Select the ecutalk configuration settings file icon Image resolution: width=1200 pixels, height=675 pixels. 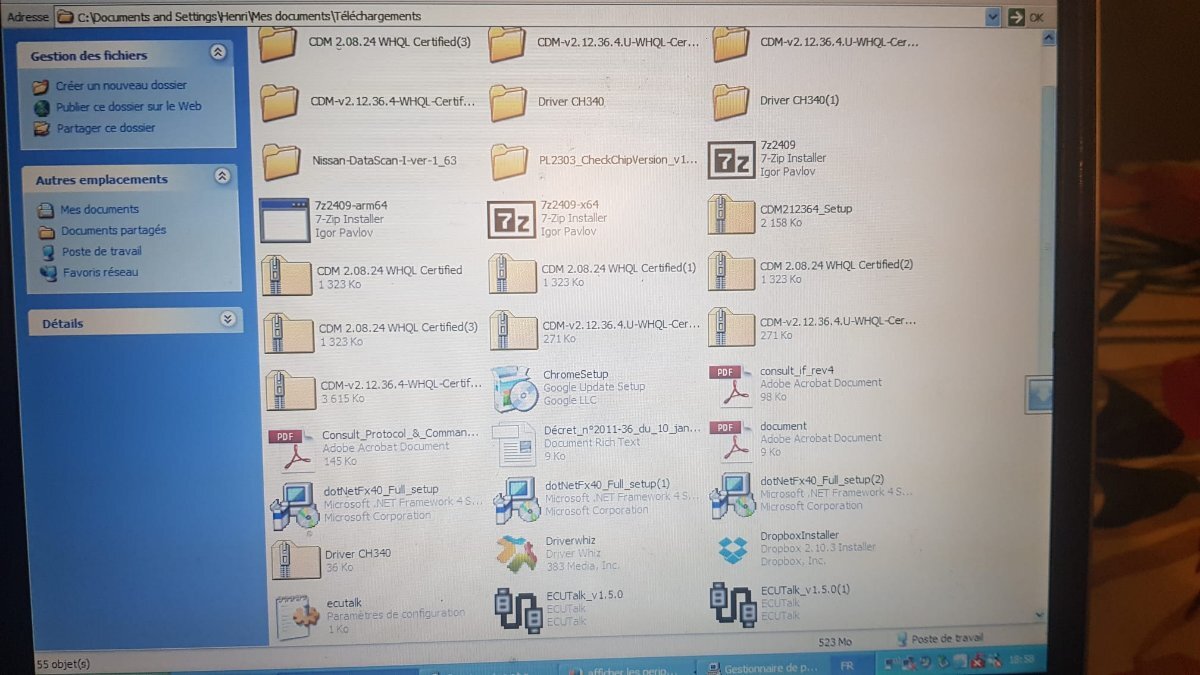[x=297, y=616]
